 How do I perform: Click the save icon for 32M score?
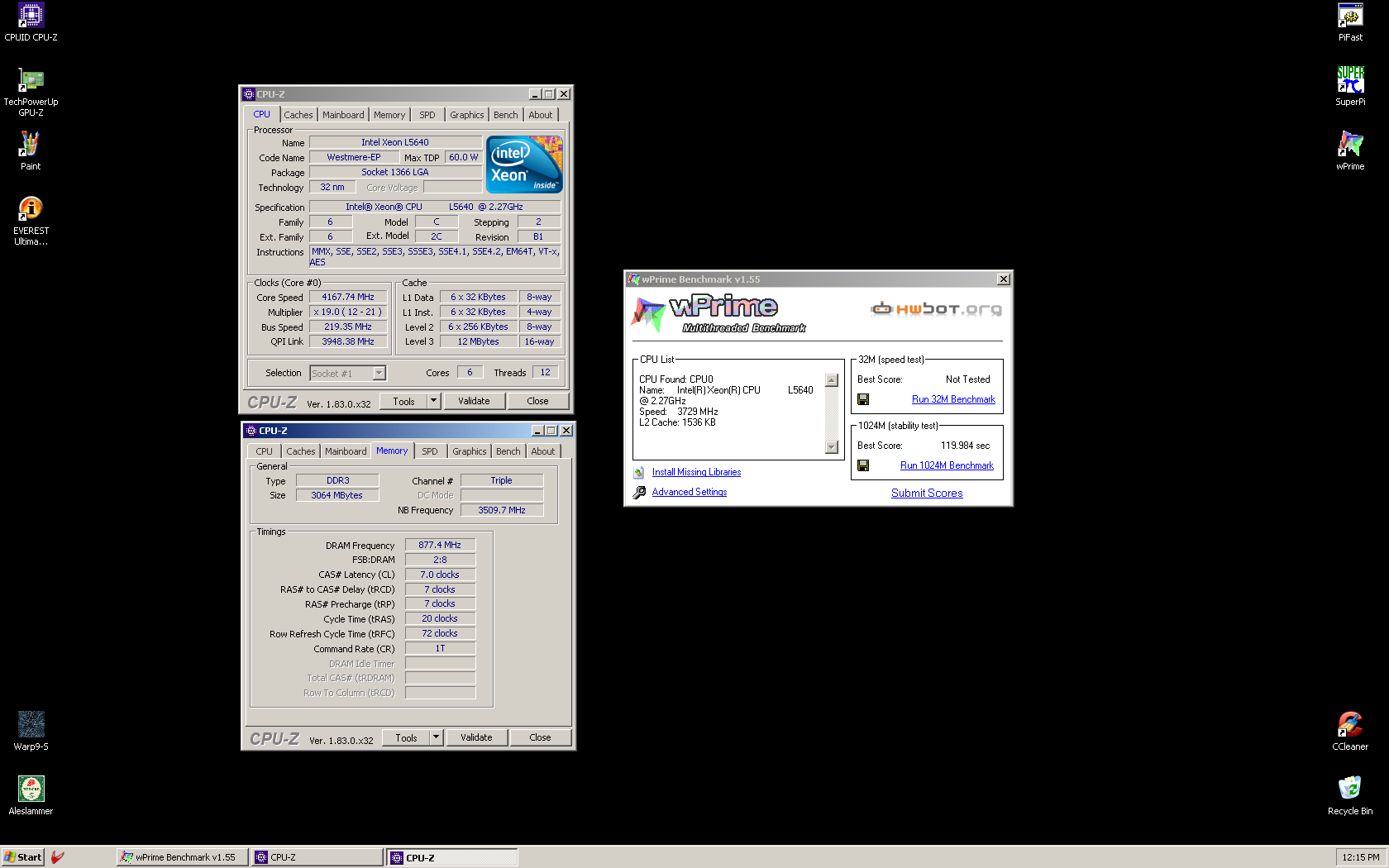pyautogui.click(x=863, y=399)
